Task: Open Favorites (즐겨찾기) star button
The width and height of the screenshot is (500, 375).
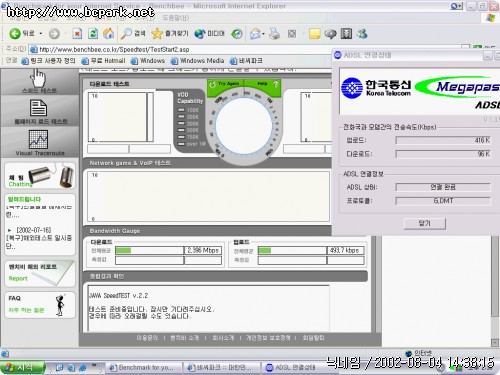Action: (170, 34)
